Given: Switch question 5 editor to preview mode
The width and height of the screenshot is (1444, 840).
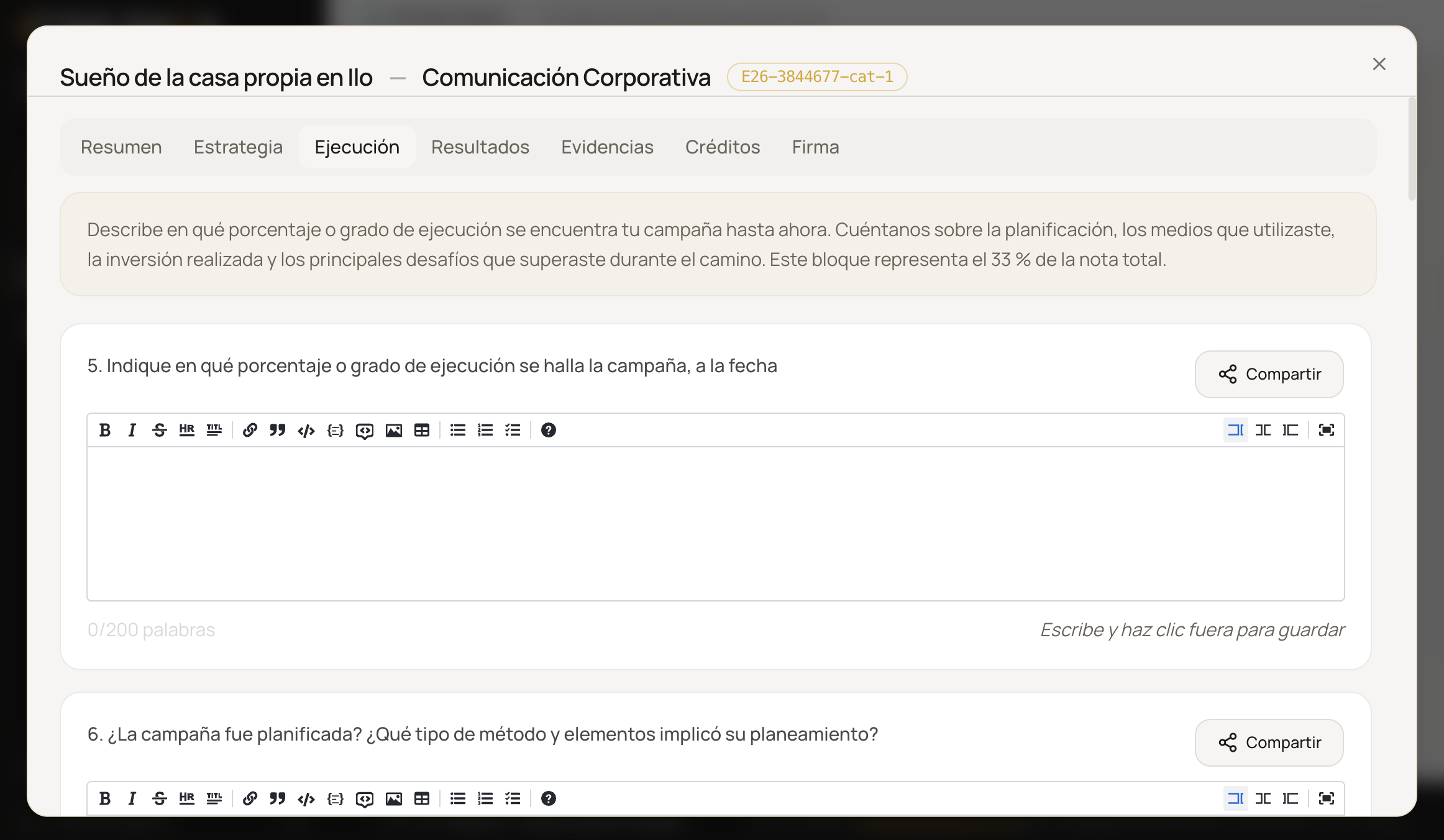Looking at the screenshot, I should [x=1291, y=430].
